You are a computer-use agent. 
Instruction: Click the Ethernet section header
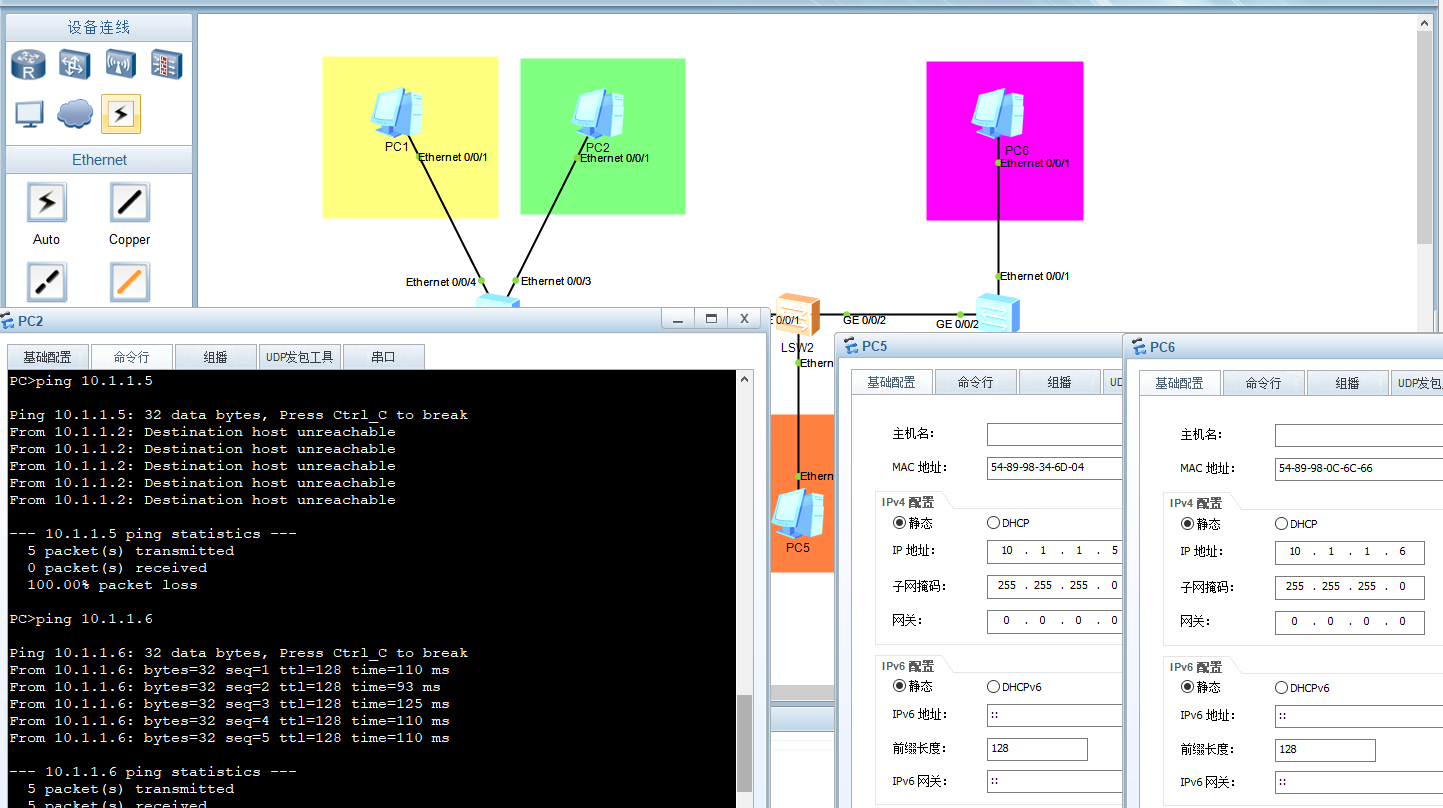pos(99,160)
